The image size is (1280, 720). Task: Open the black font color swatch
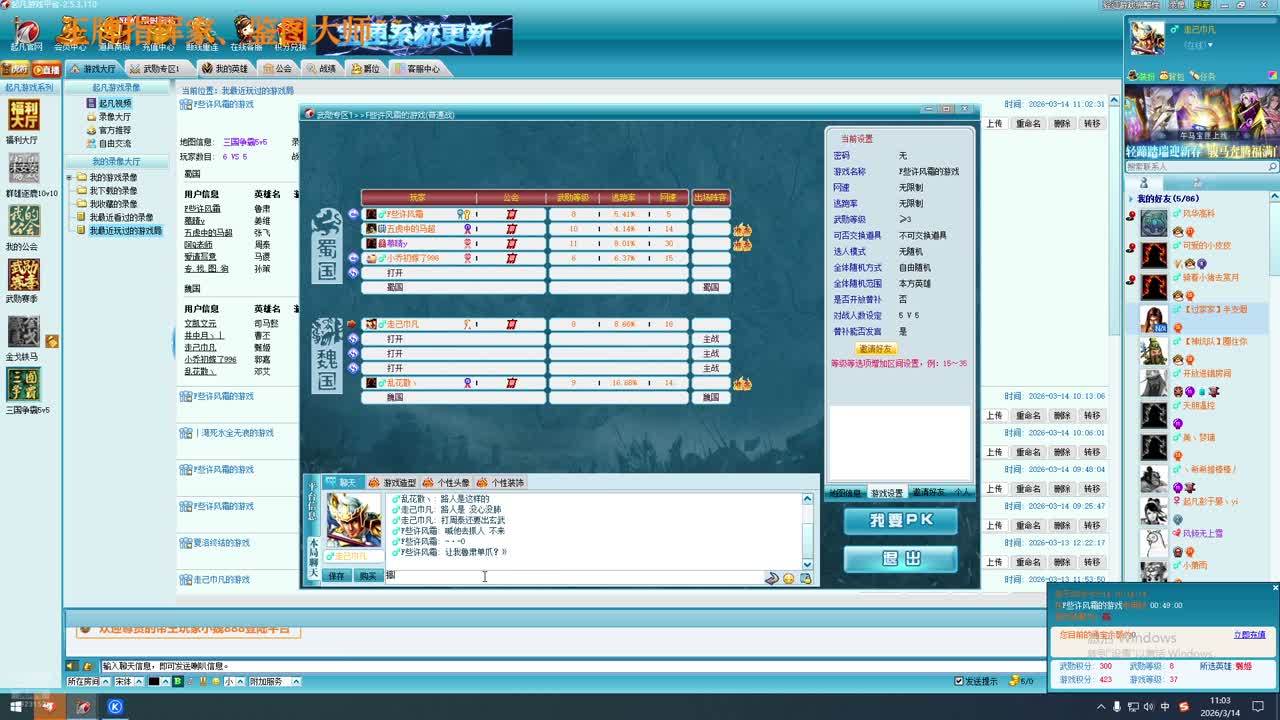154,681
